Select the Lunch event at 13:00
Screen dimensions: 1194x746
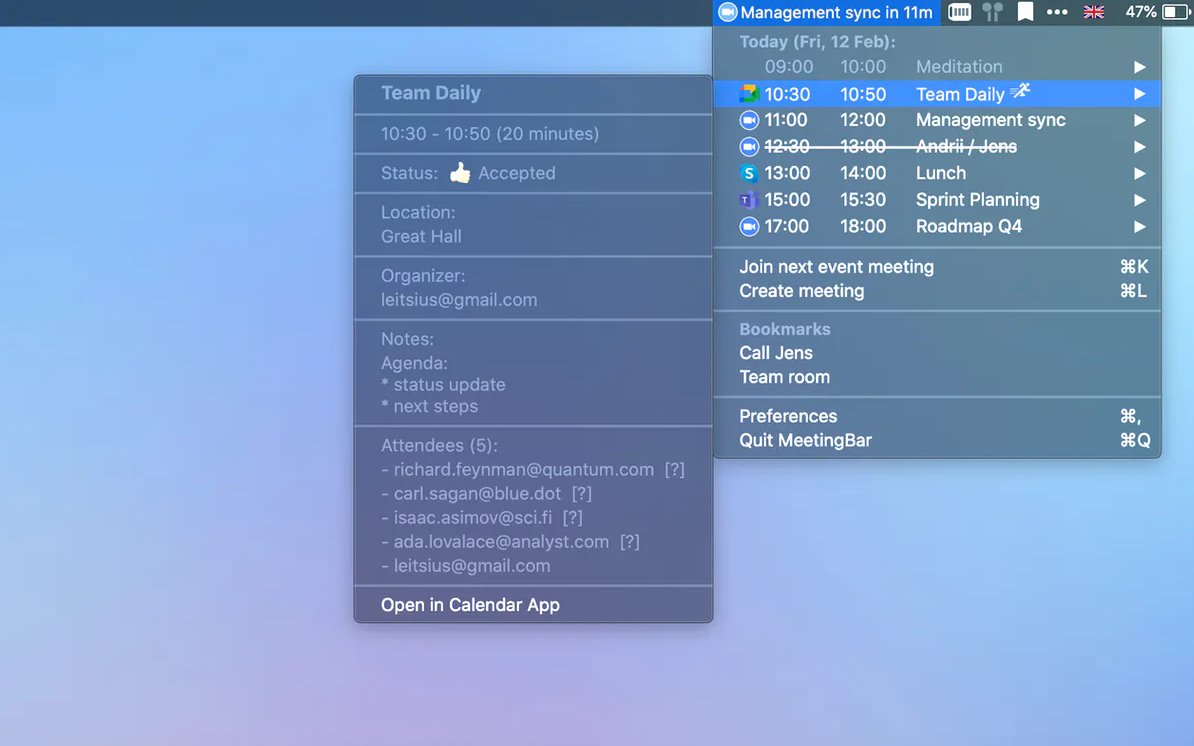tap(937, 174)
